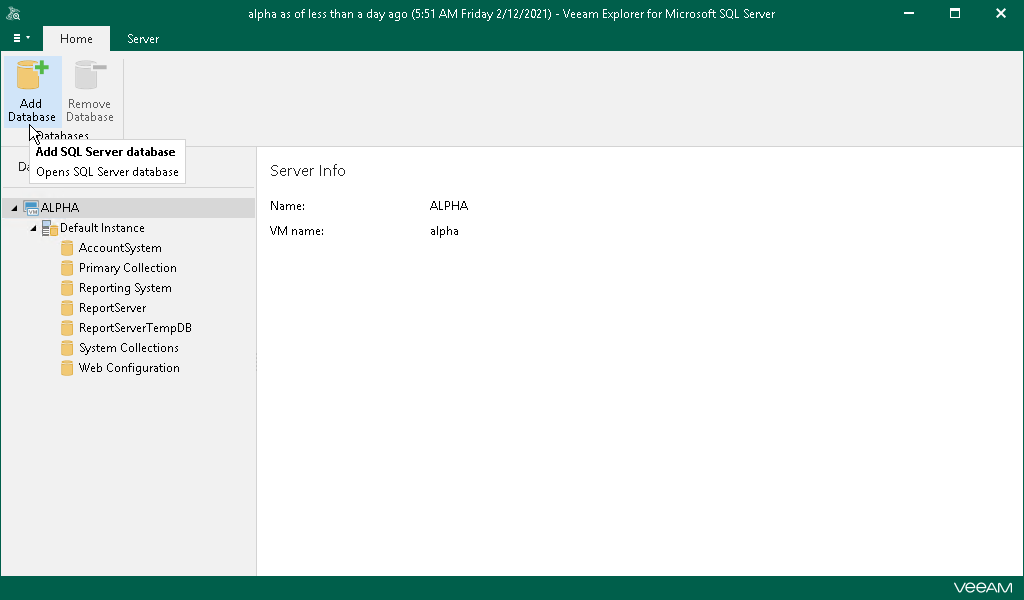Screen dimensions: 1024x600
Task: Click the ReportServerTempDB database icon
Action: (x=67, y=328)
